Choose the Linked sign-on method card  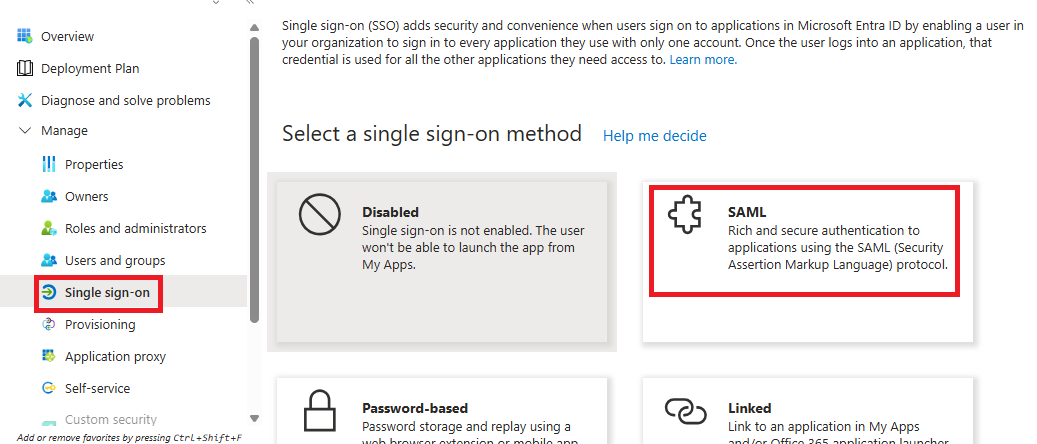click(808, 411)
